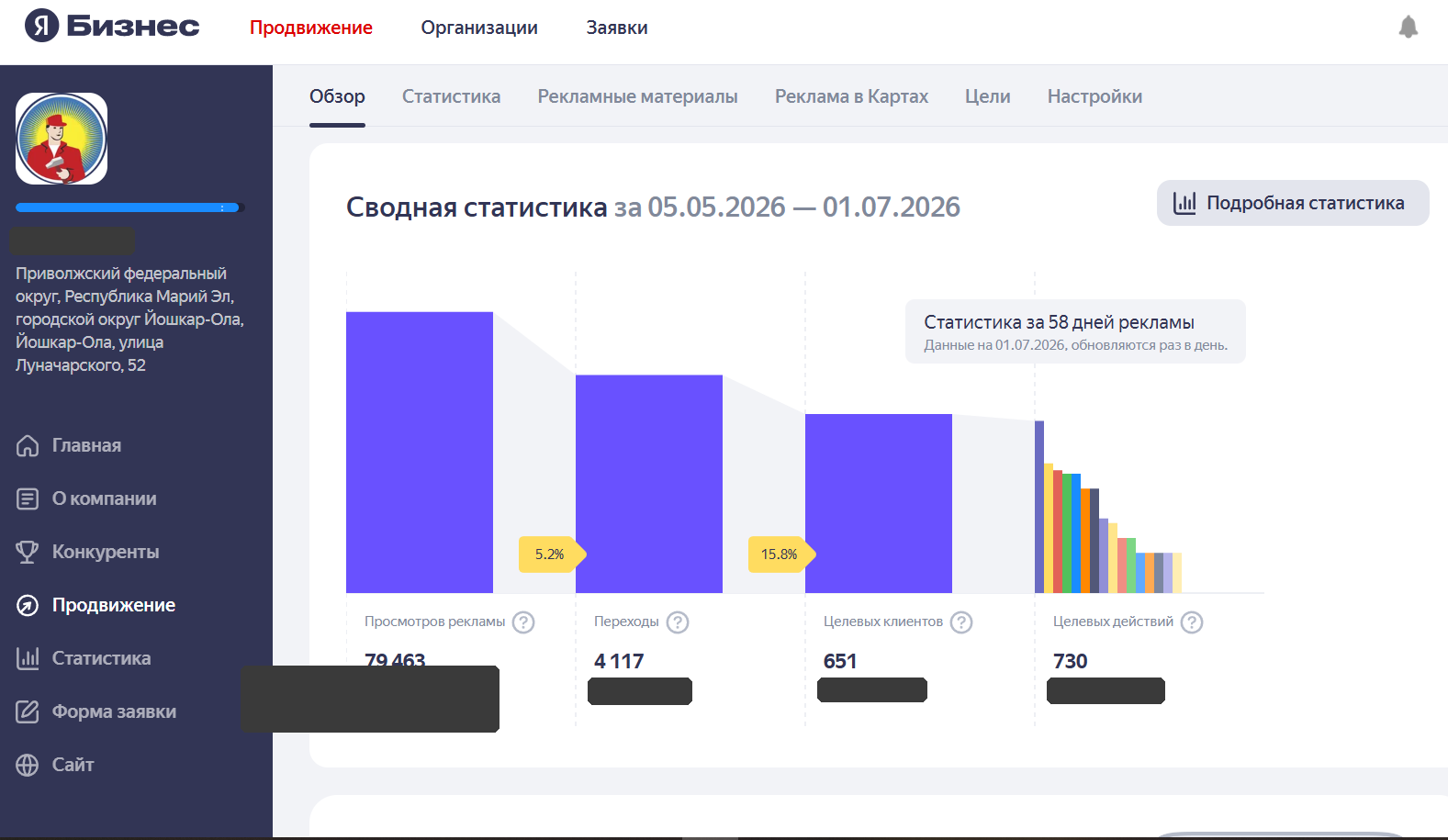The height and width of the screenshot is (840, 1448).
Task: Click the globe icon beside Сайт
Action: [28, 765]
